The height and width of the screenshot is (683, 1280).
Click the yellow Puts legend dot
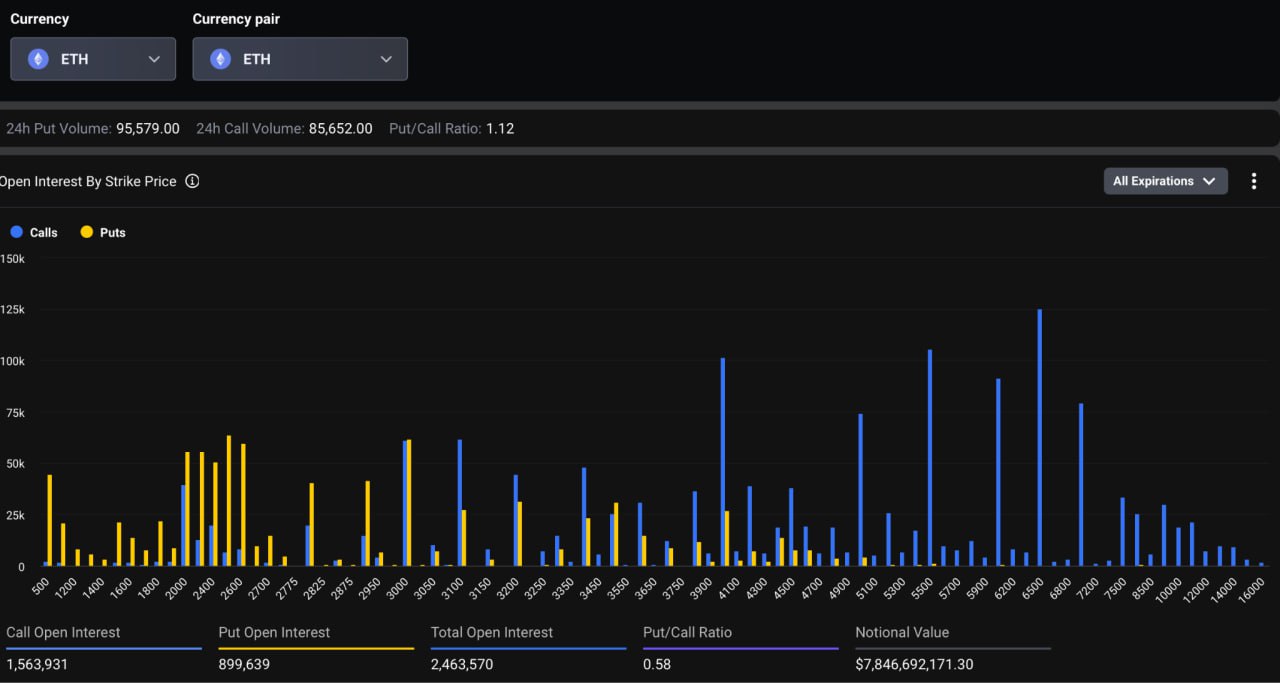pyautogui.click(x=87, y=232)
